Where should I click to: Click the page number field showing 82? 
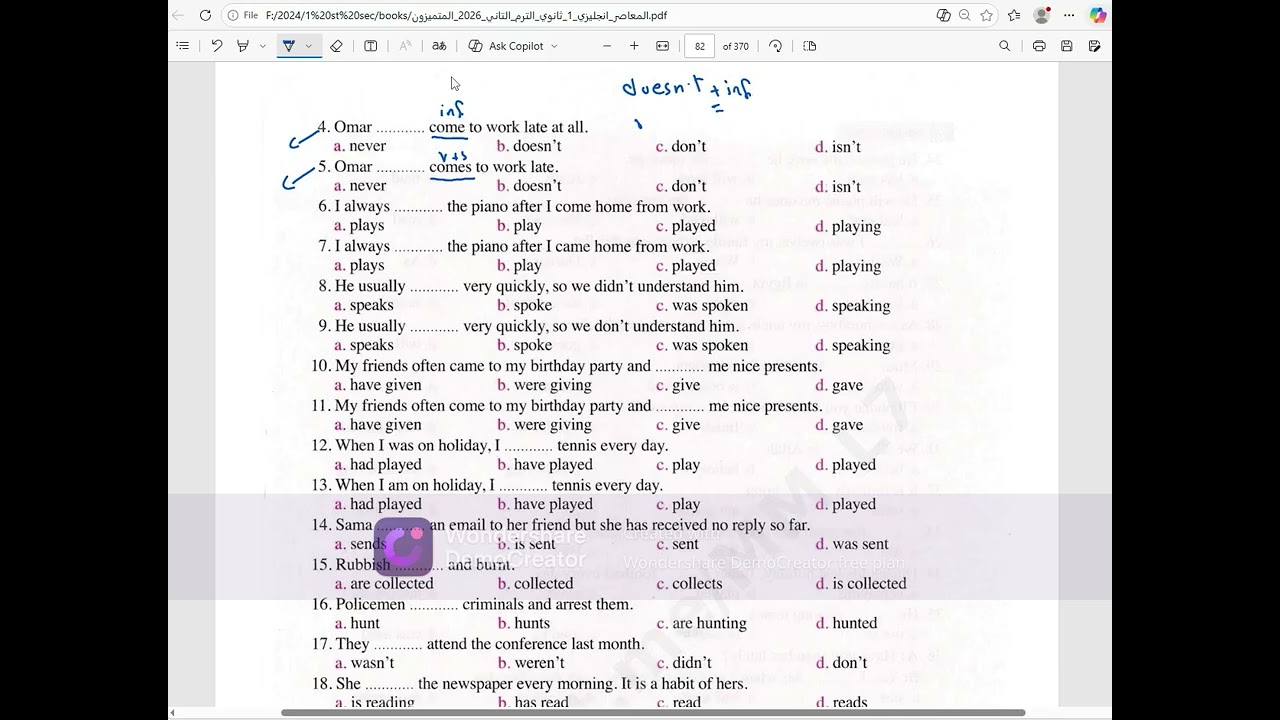pos(699,46)
